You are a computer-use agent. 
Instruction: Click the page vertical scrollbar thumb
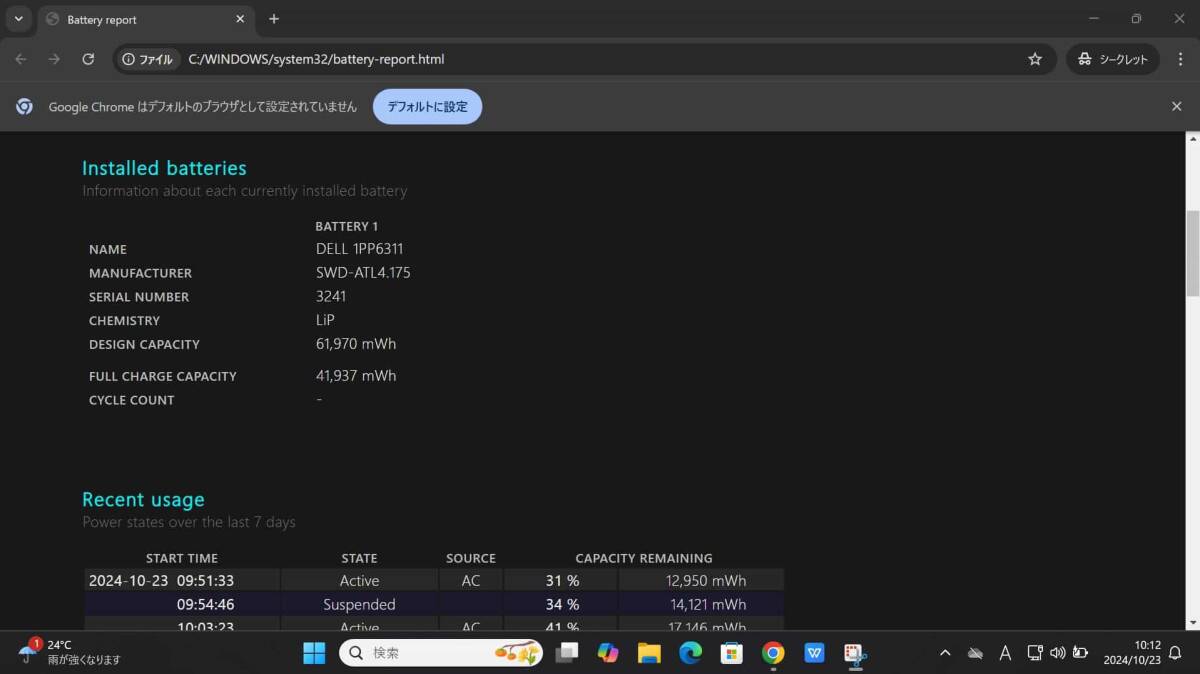(1192, 253)
